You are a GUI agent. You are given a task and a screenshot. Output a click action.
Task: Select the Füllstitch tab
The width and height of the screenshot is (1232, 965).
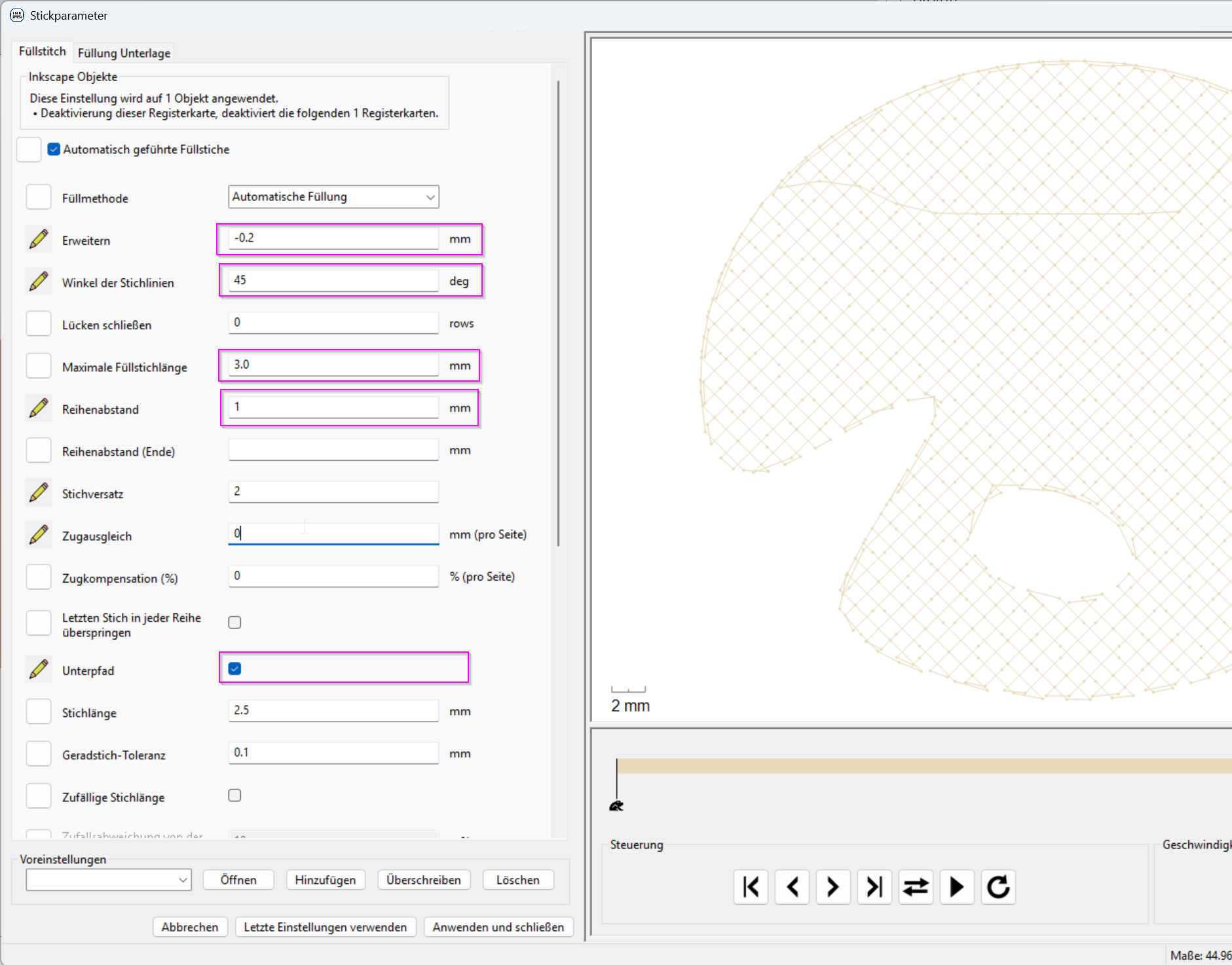point(43,51)
